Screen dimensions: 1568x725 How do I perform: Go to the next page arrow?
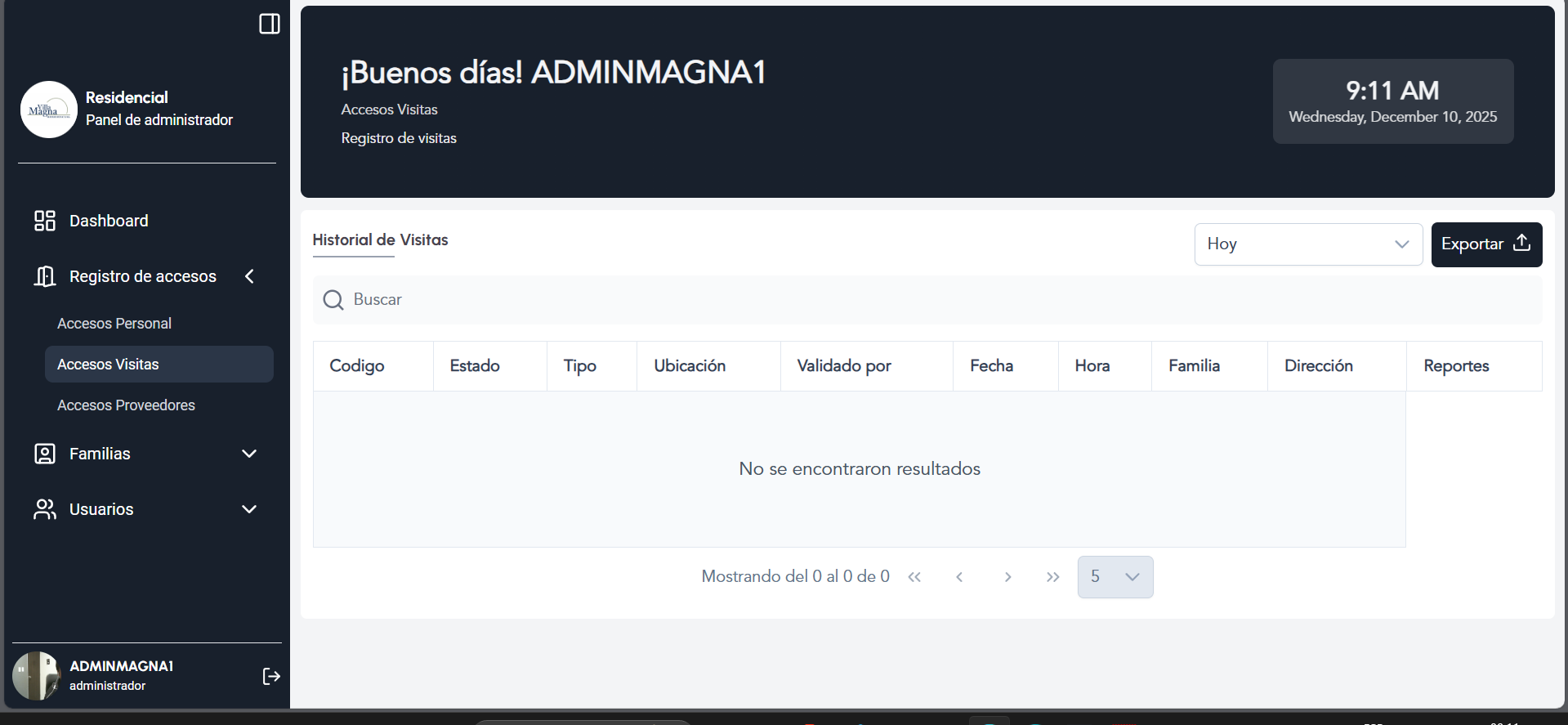tap(1007, 577)
